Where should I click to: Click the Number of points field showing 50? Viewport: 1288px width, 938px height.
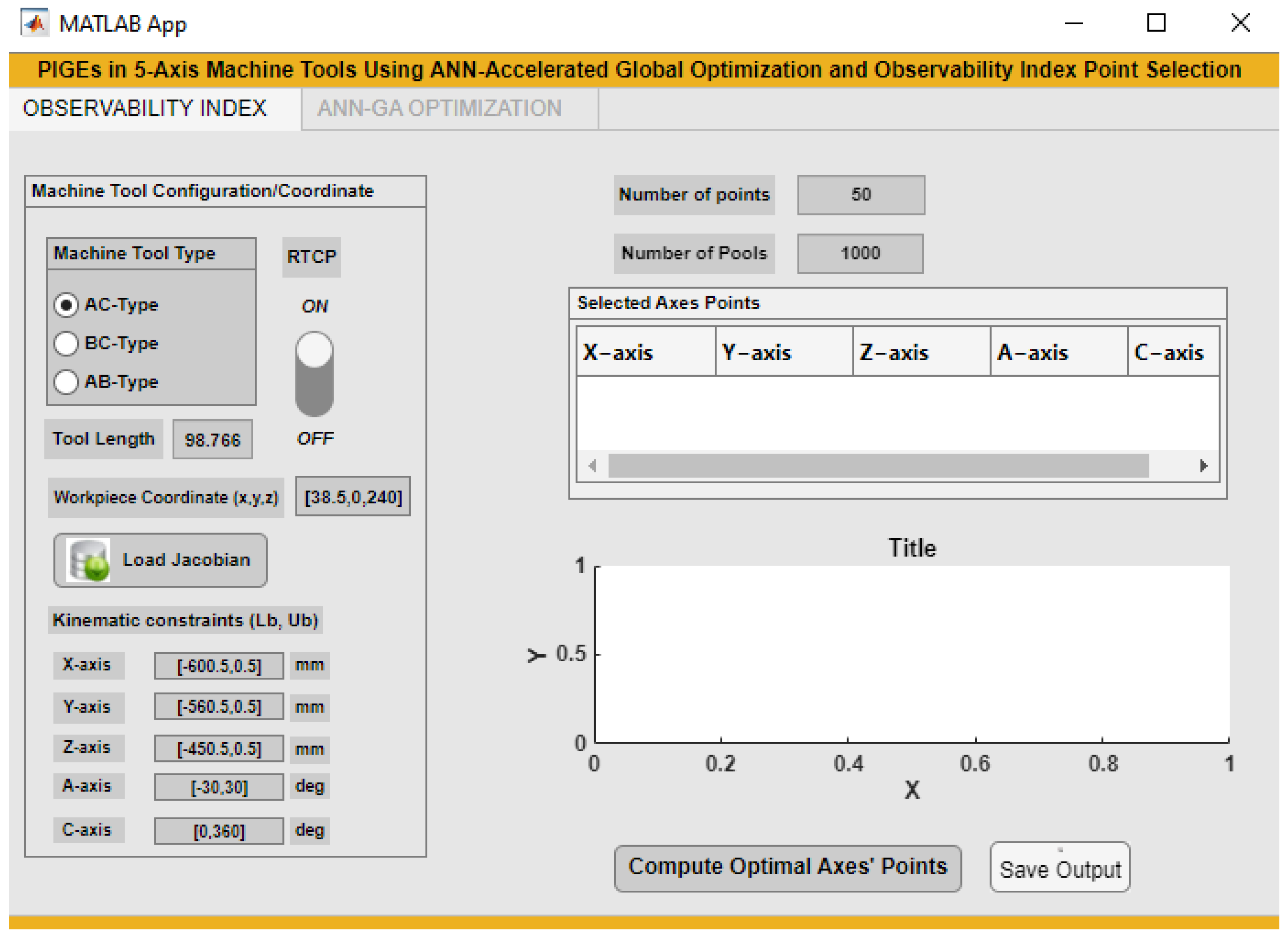[861, 195]
